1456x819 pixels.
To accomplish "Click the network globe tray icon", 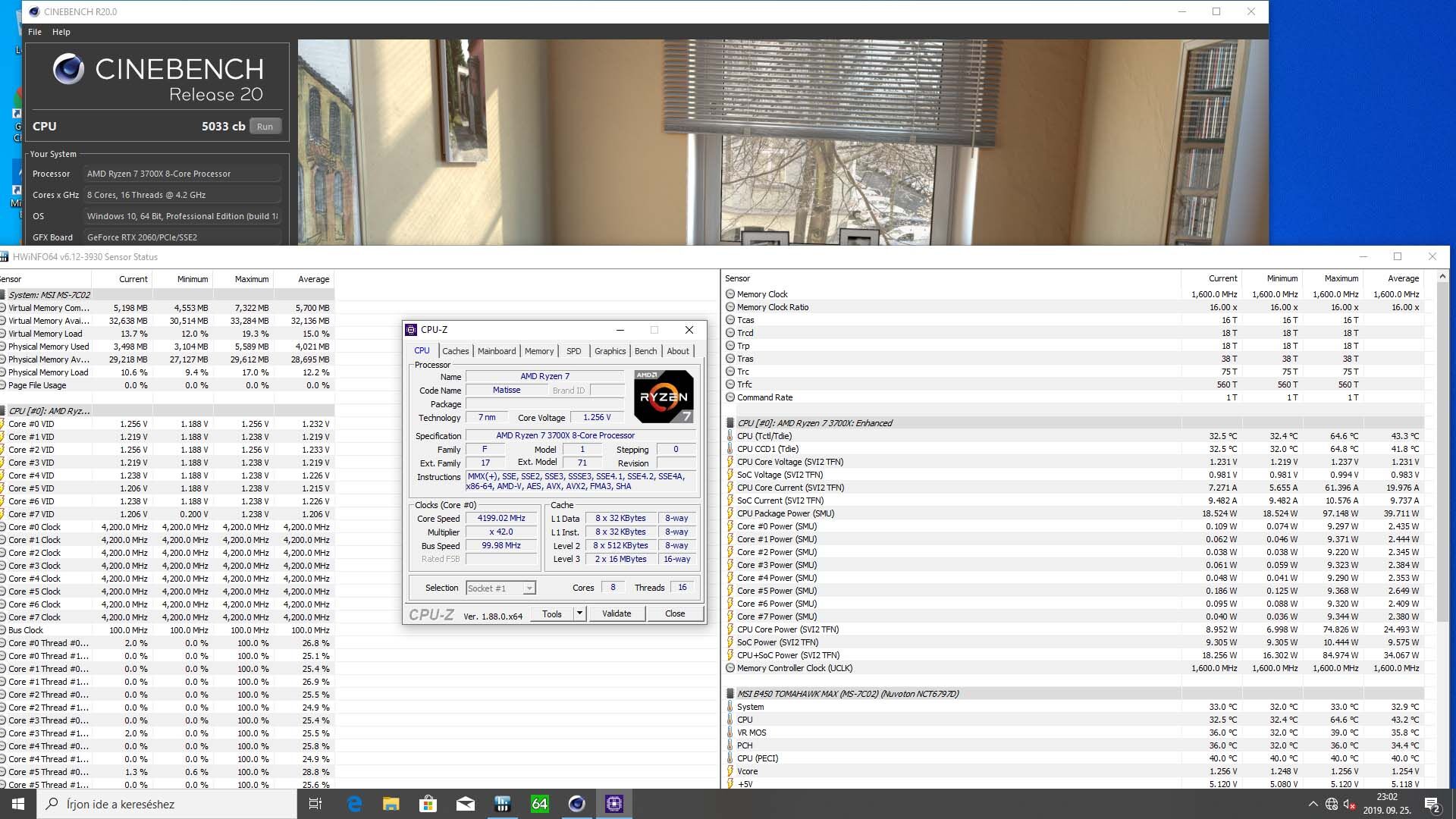I will [x=1332, y=804].
